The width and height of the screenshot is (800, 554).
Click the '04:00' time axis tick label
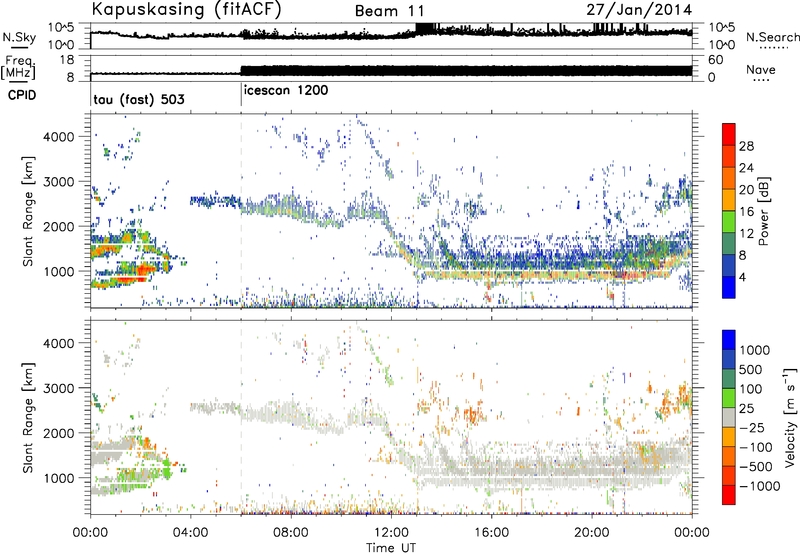191,533
